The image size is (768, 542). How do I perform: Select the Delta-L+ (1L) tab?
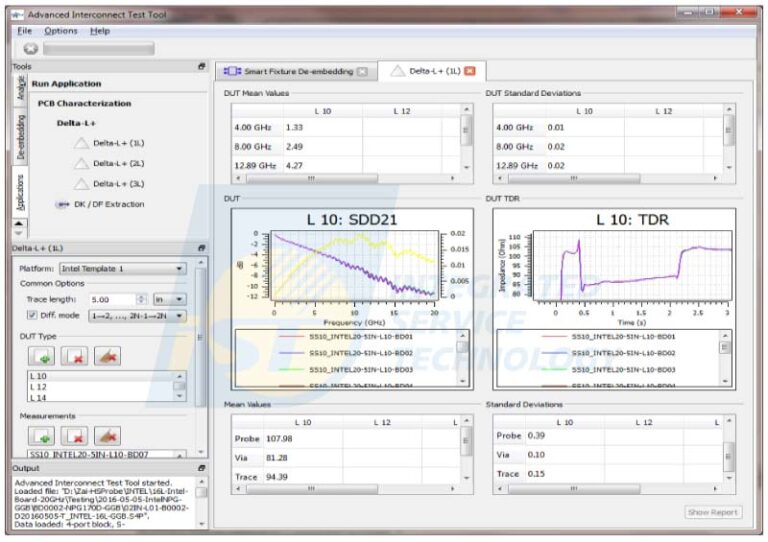click(432, 71)
